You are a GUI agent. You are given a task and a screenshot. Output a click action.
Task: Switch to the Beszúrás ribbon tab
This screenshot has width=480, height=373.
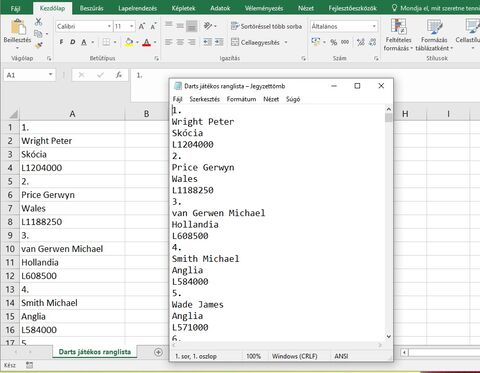[91, 8]
